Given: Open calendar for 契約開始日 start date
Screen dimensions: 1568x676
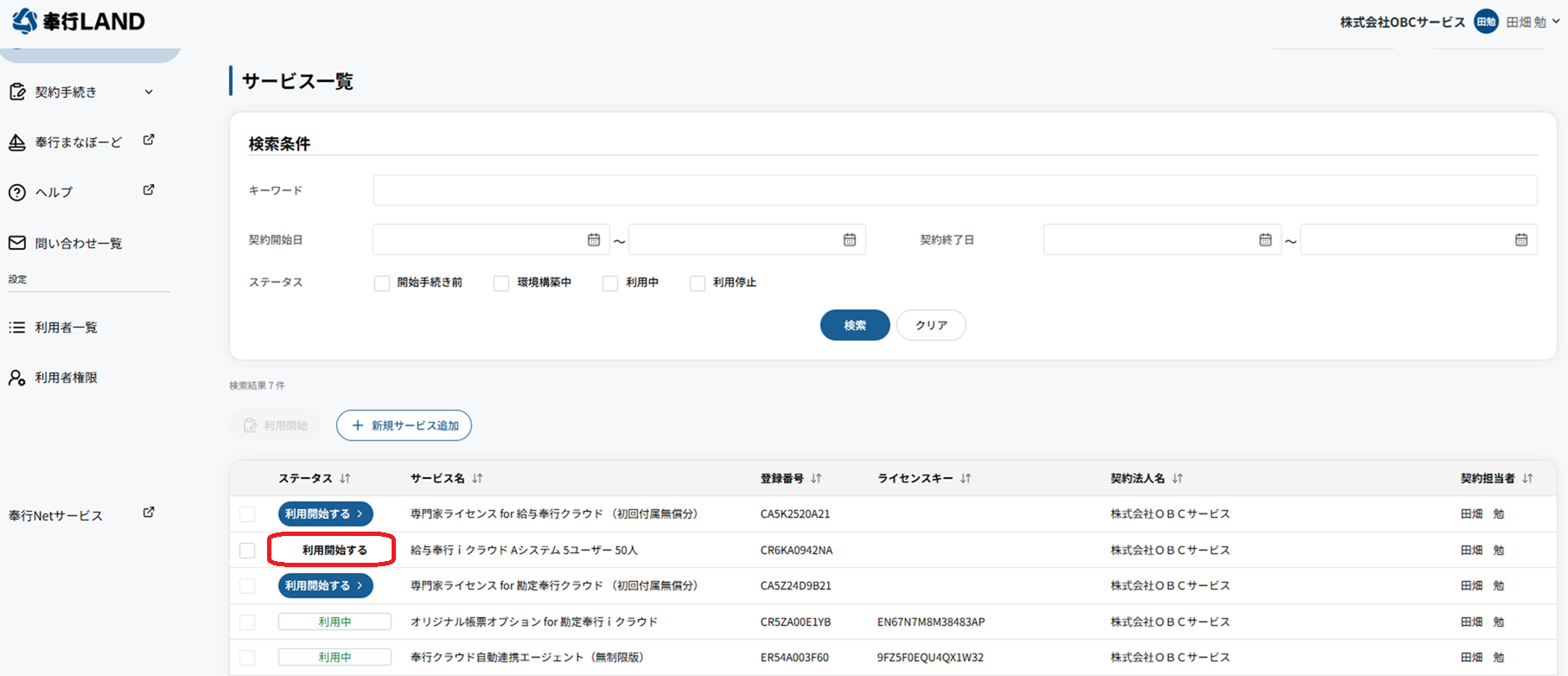Looking at the screenshot, I should 594,239.
